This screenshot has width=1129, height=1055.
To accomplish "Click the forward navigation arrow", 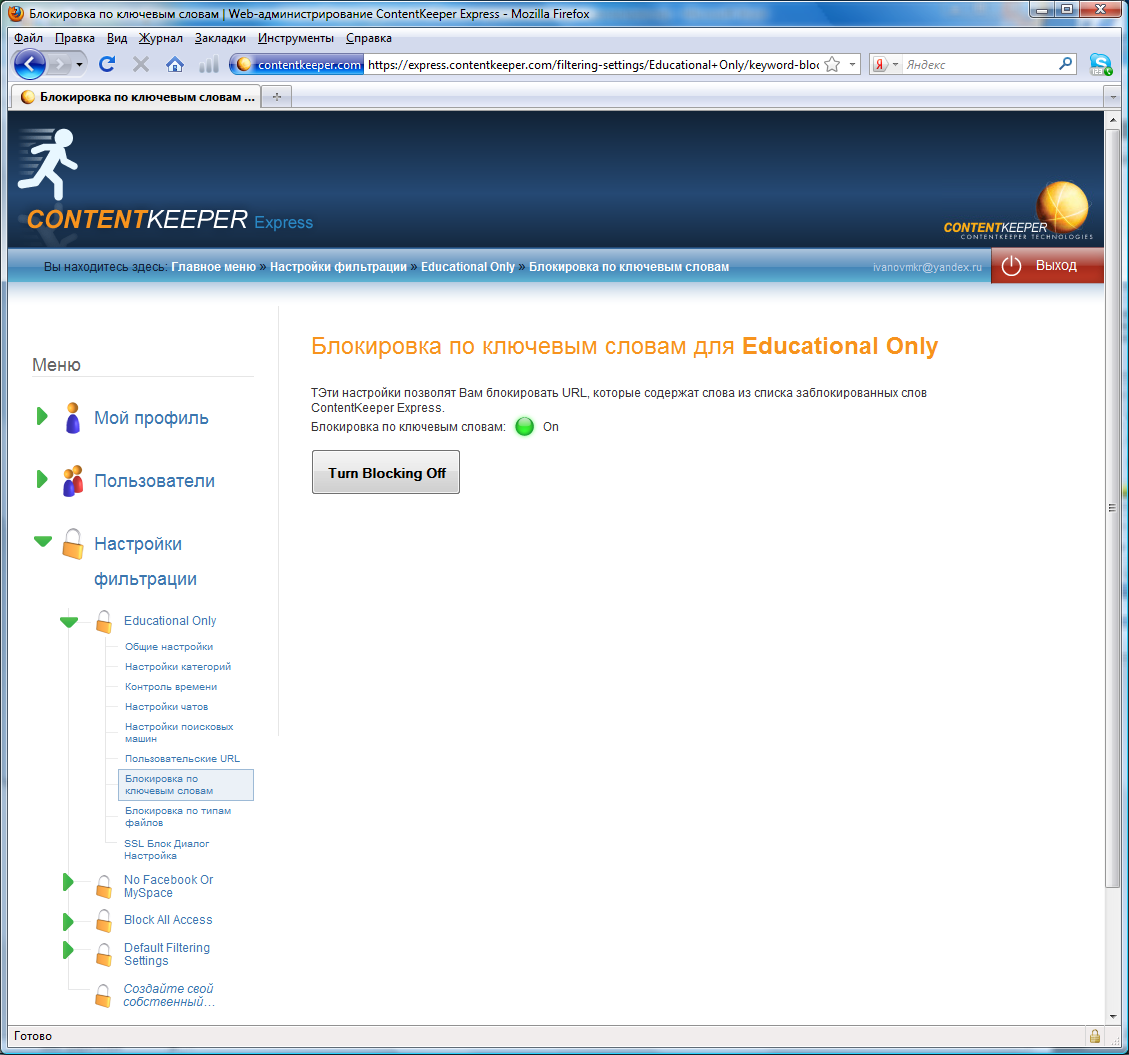I will [x=60, y=65].
